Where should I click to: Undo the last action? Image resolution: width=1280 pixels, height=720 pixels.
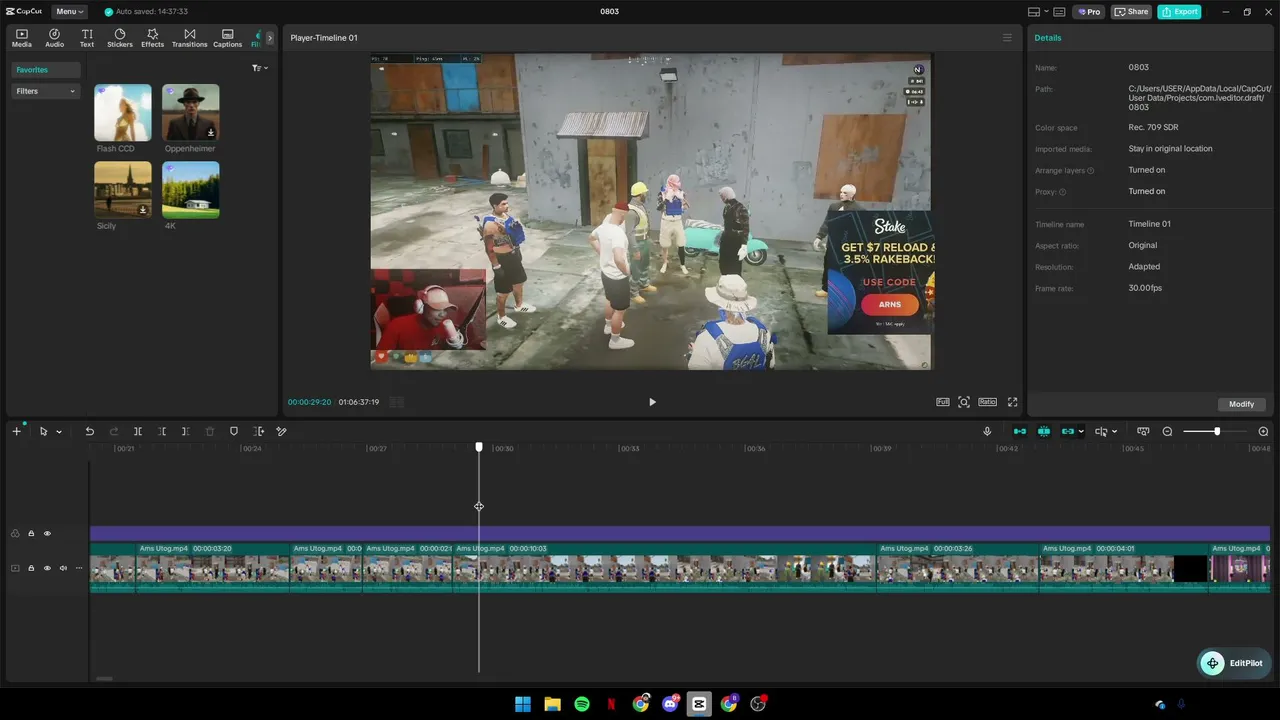pos(89,432)
